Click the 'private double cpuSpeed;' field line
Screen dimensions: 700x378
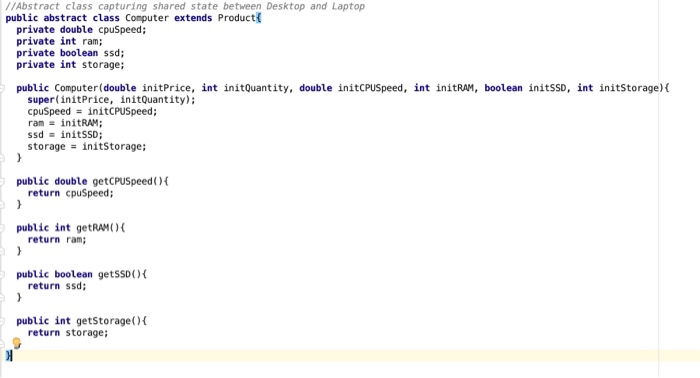[x=81, y=30]
